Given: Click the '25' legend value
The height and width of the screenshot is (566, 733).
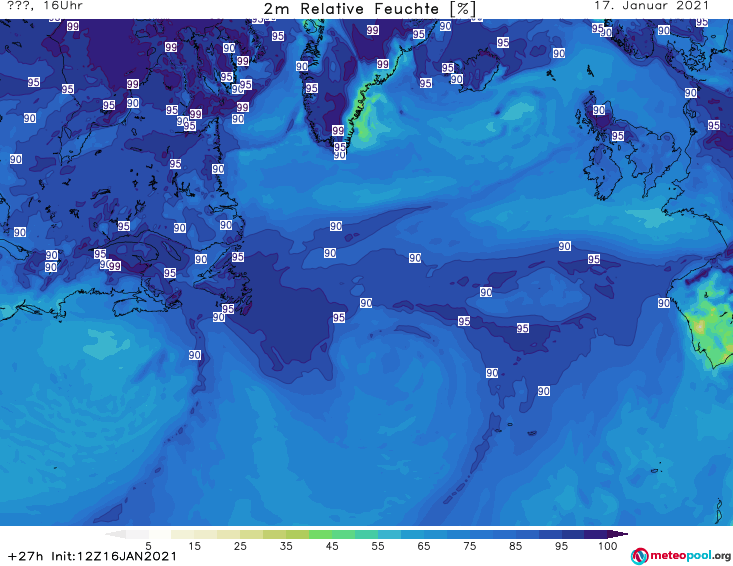Looking at the screenshot, I should pos(240,546).
